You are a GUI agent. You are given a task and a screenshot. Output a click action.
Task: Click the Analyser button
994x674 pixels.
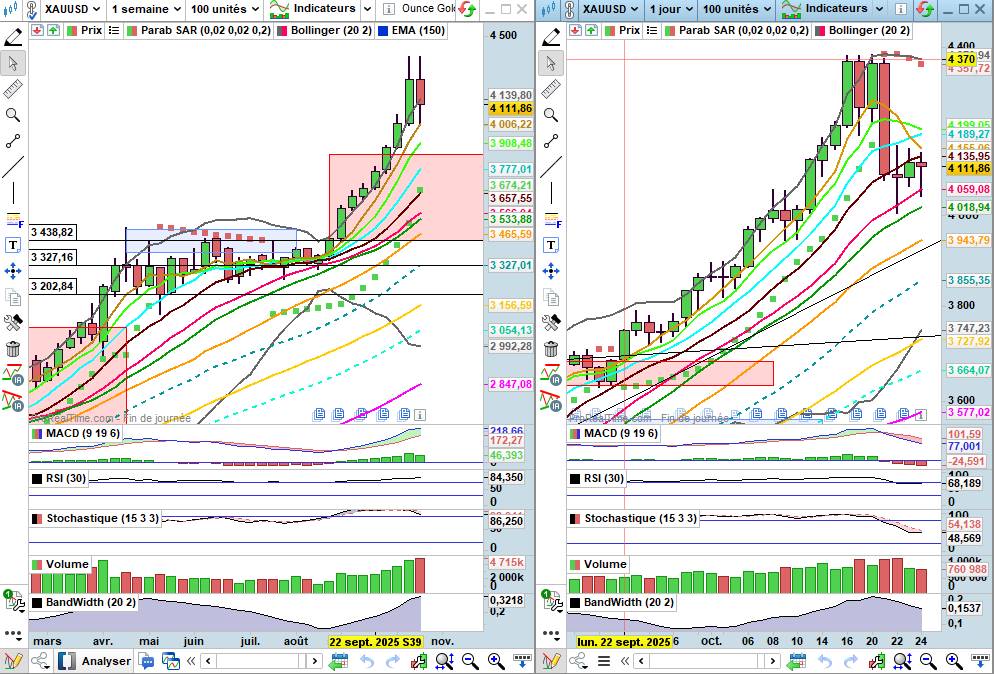(95, 661)
